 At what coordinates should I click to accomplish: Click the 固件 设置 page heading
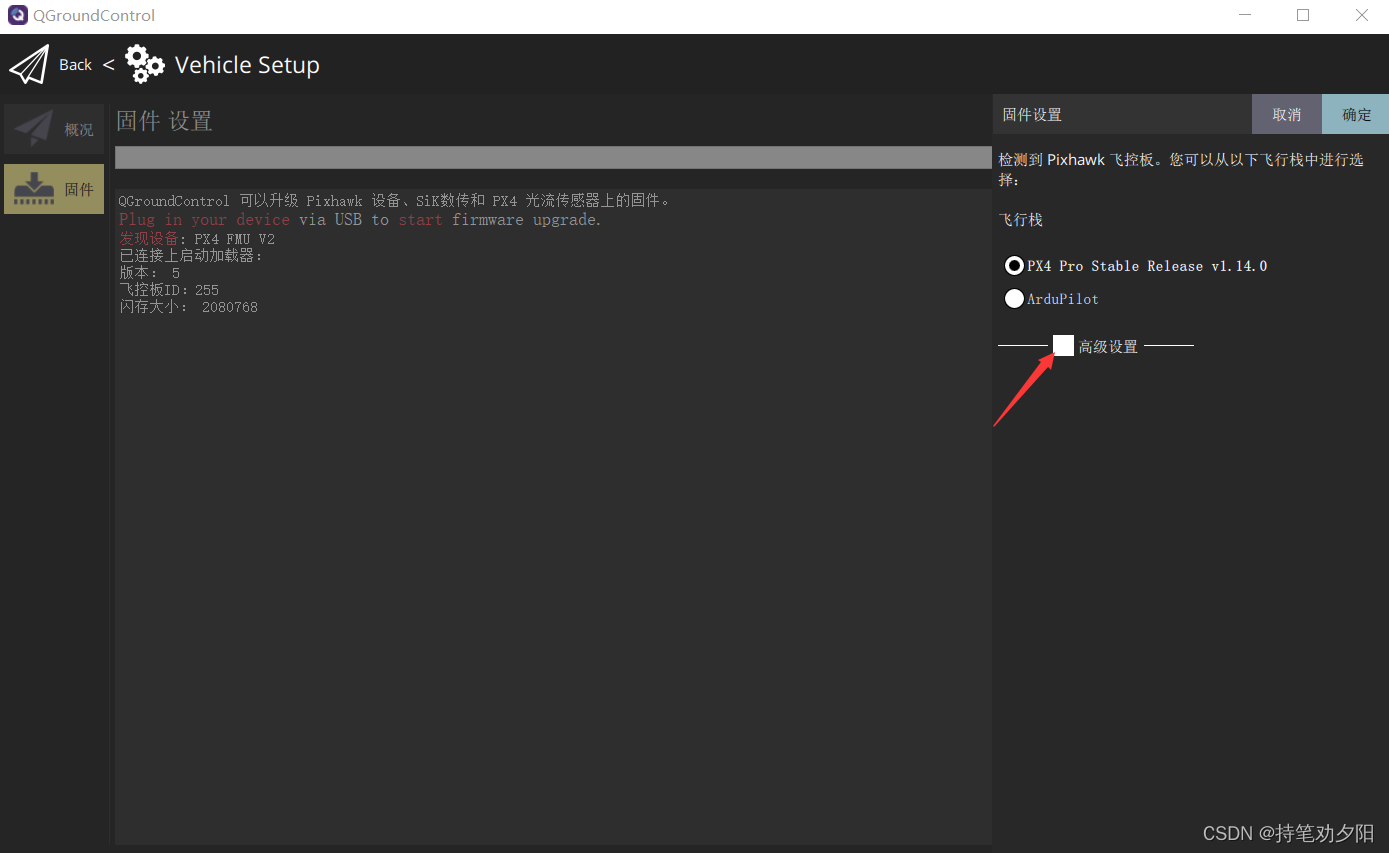[164, 122]
